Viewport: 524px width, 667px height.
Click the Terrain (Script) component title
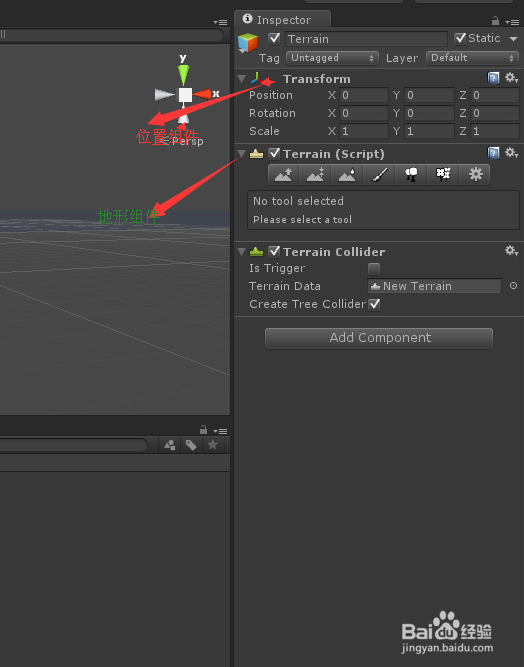point(334,154)
